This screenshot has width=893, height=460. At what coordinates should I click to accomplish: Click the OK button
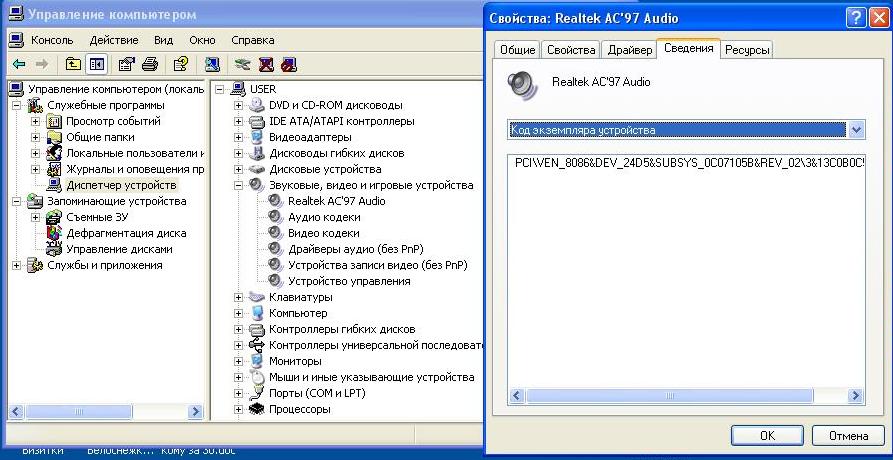[767, 436]
